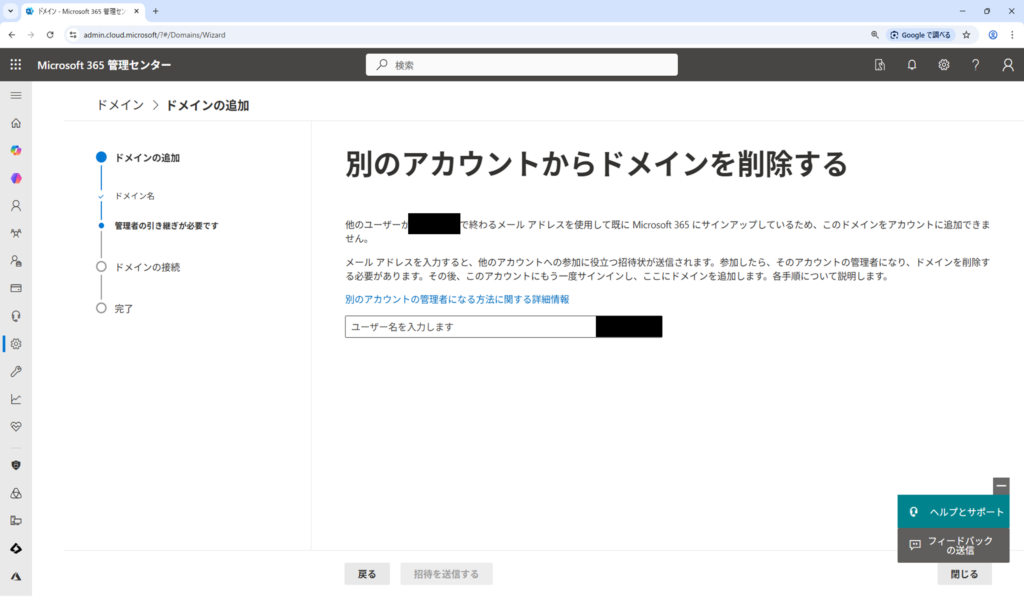This screenshot has width=1024, height=597.
Task: Open Users section person icon in sidebar
Action: (x=15, y=206)
